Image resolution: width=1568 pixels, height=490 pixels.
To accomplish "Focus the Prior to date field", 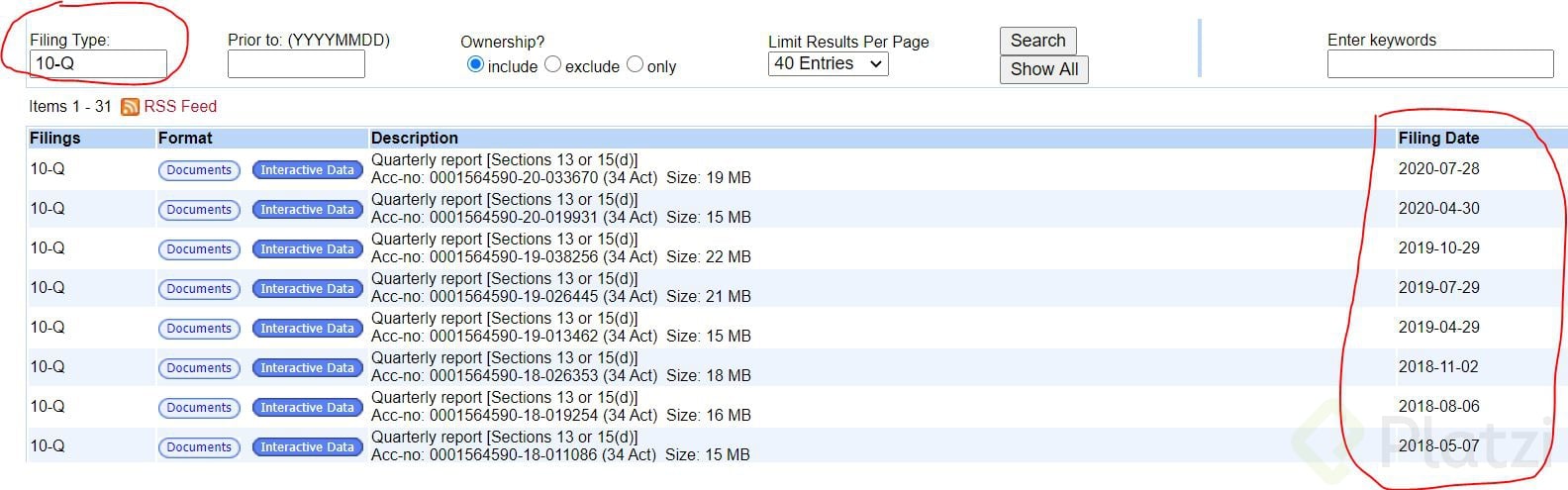I will (x=296, y=64).
